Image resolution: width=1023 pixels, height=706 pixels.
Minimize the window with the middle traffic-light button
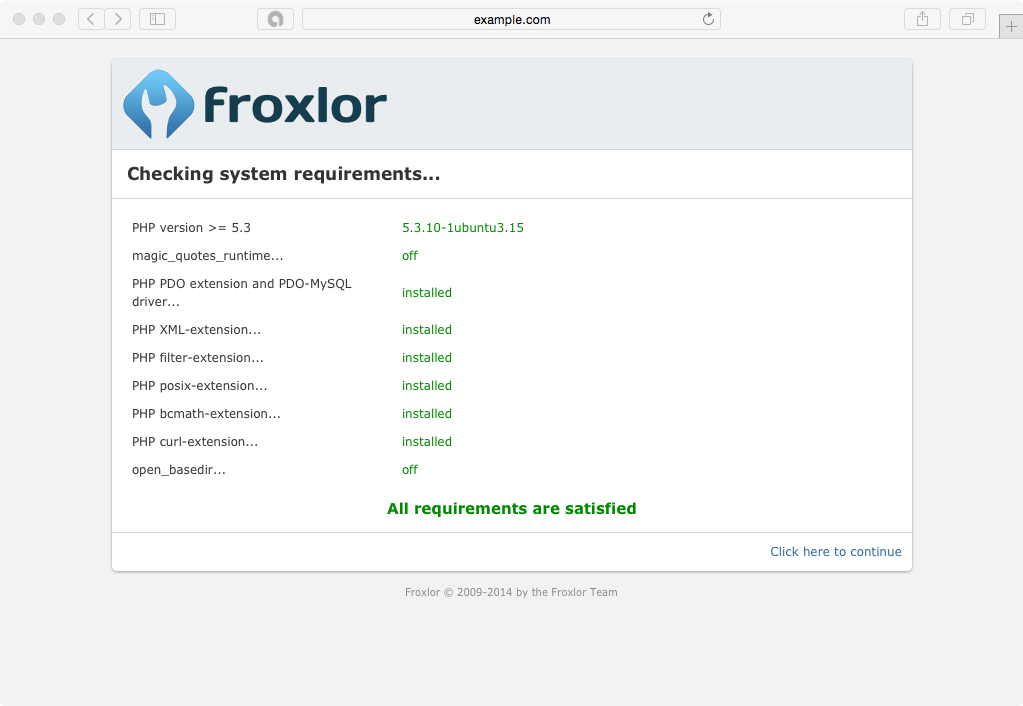[39, 19]
